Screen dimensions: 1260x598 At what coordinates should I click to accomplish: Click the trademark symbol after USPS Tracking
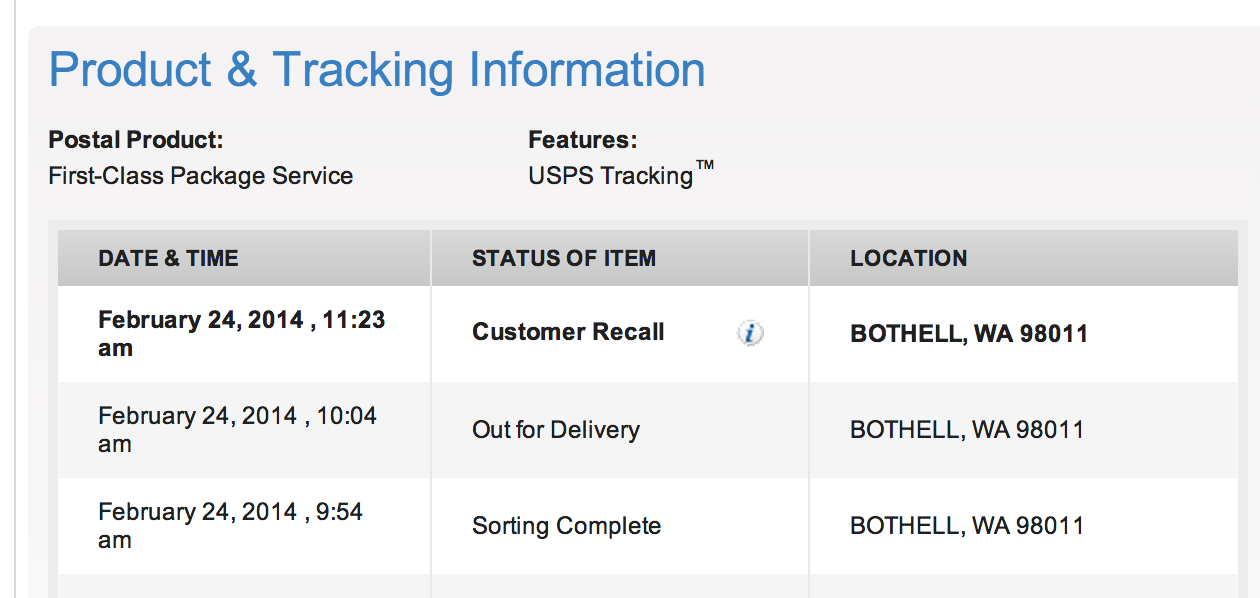[705, 168]
